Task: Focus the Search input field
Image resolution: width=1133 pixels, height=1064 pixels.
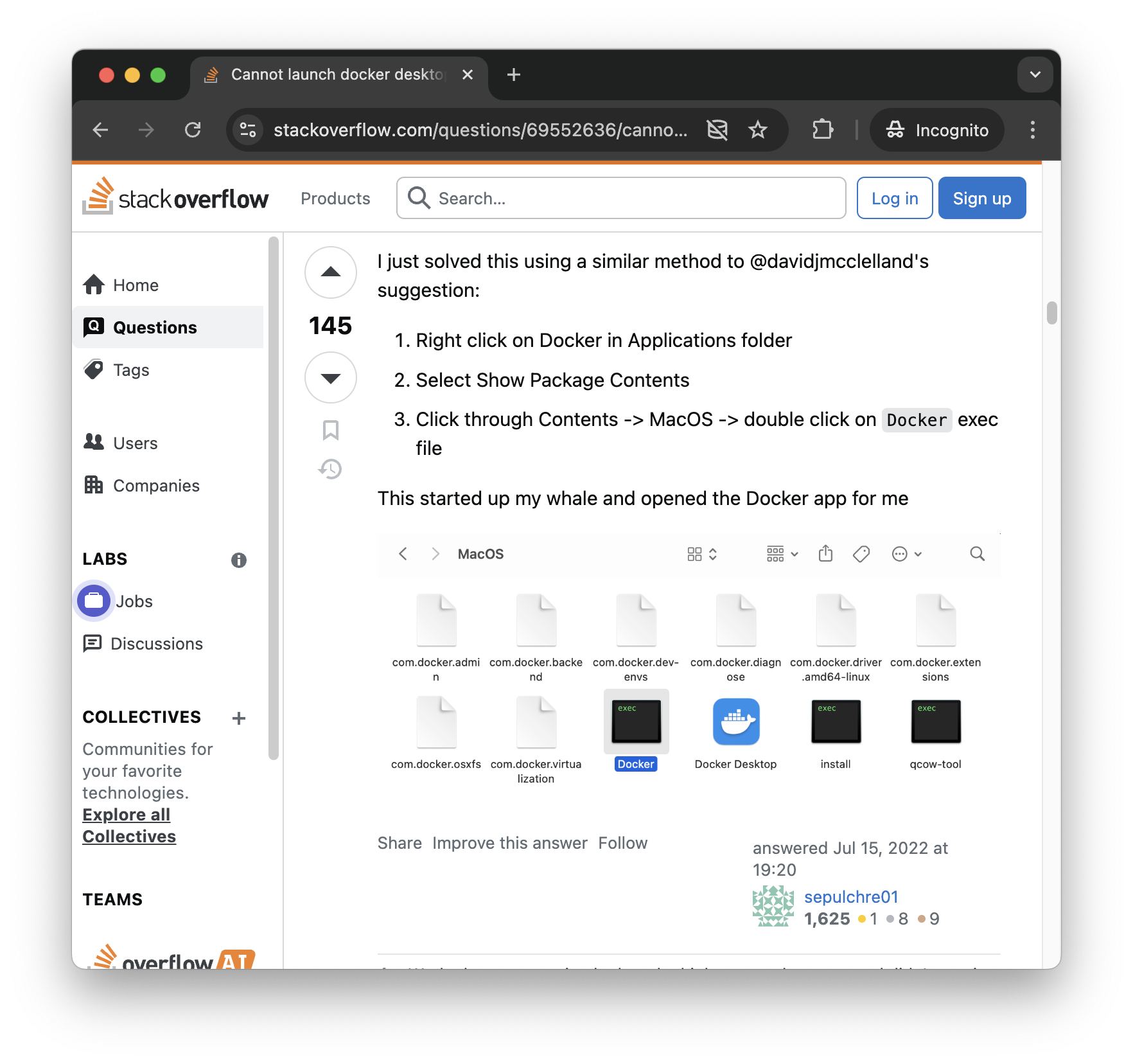Action: pos(636,199)
